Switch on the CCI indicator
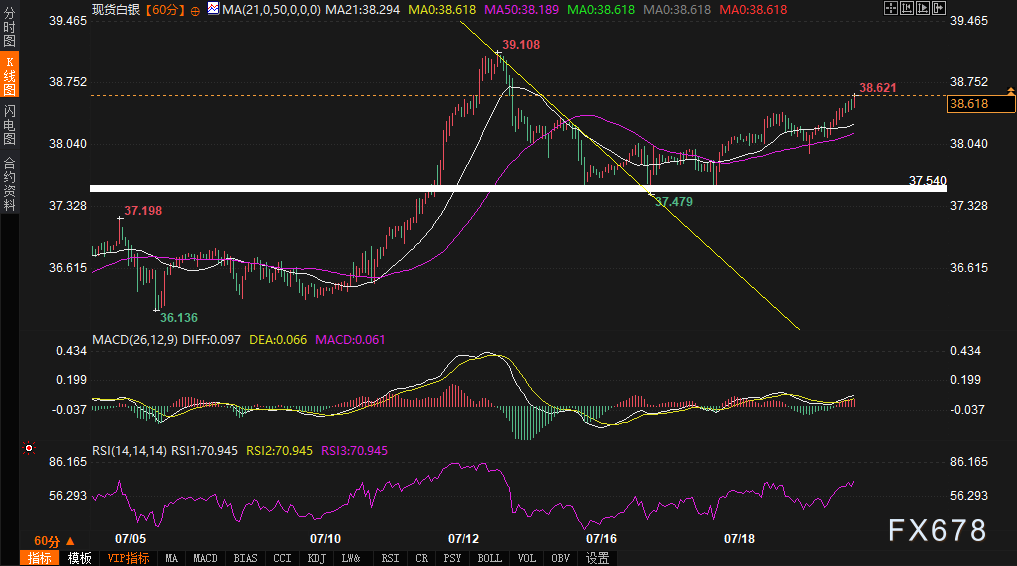The width and height of the screenshot is (1017, 566). point(282,558)
